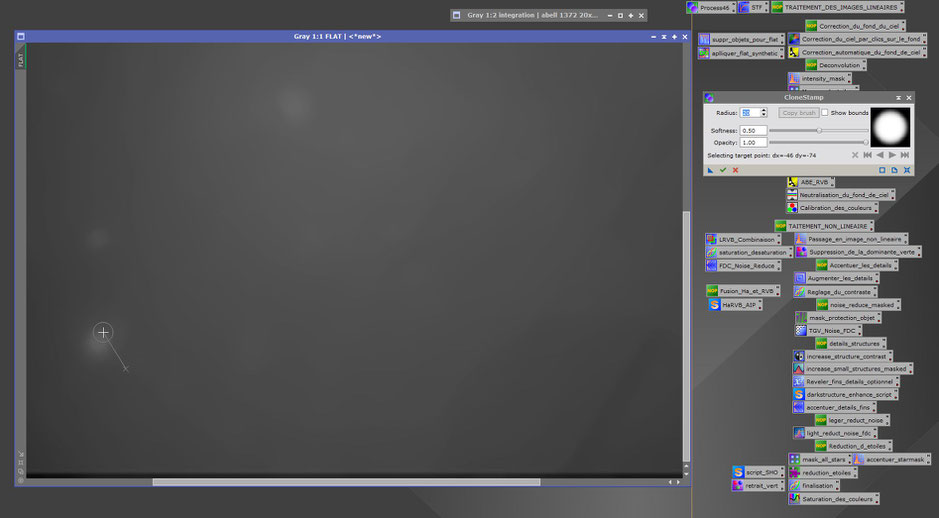The image size is (939, 518).
Task: Click the Softness value field
Action: click(753, 130)
